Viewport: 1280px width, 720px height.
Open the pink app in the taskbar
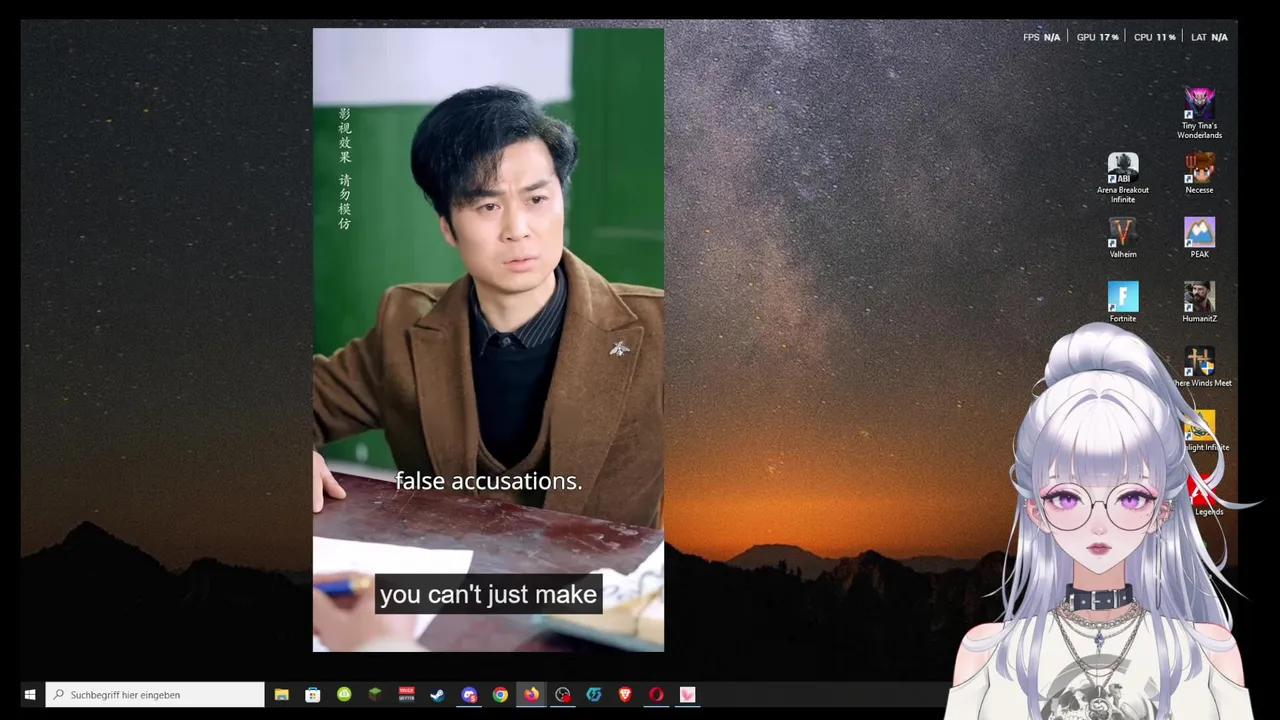(x=688, y=695)
